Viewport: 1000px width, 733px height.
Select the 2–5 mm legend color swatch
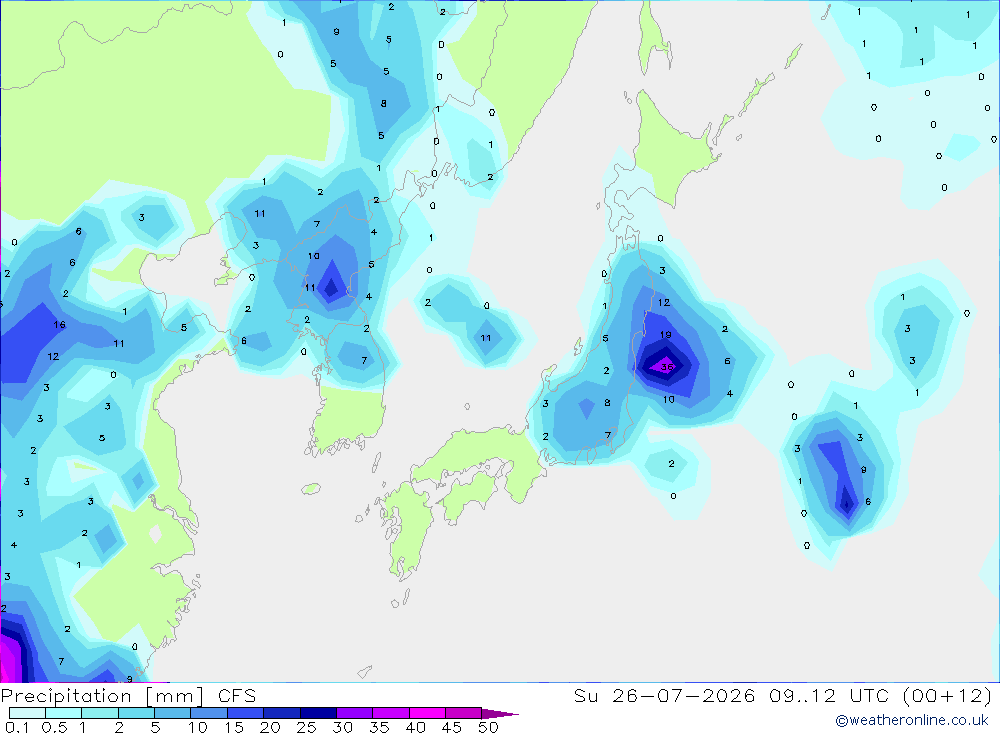(136, 713)
